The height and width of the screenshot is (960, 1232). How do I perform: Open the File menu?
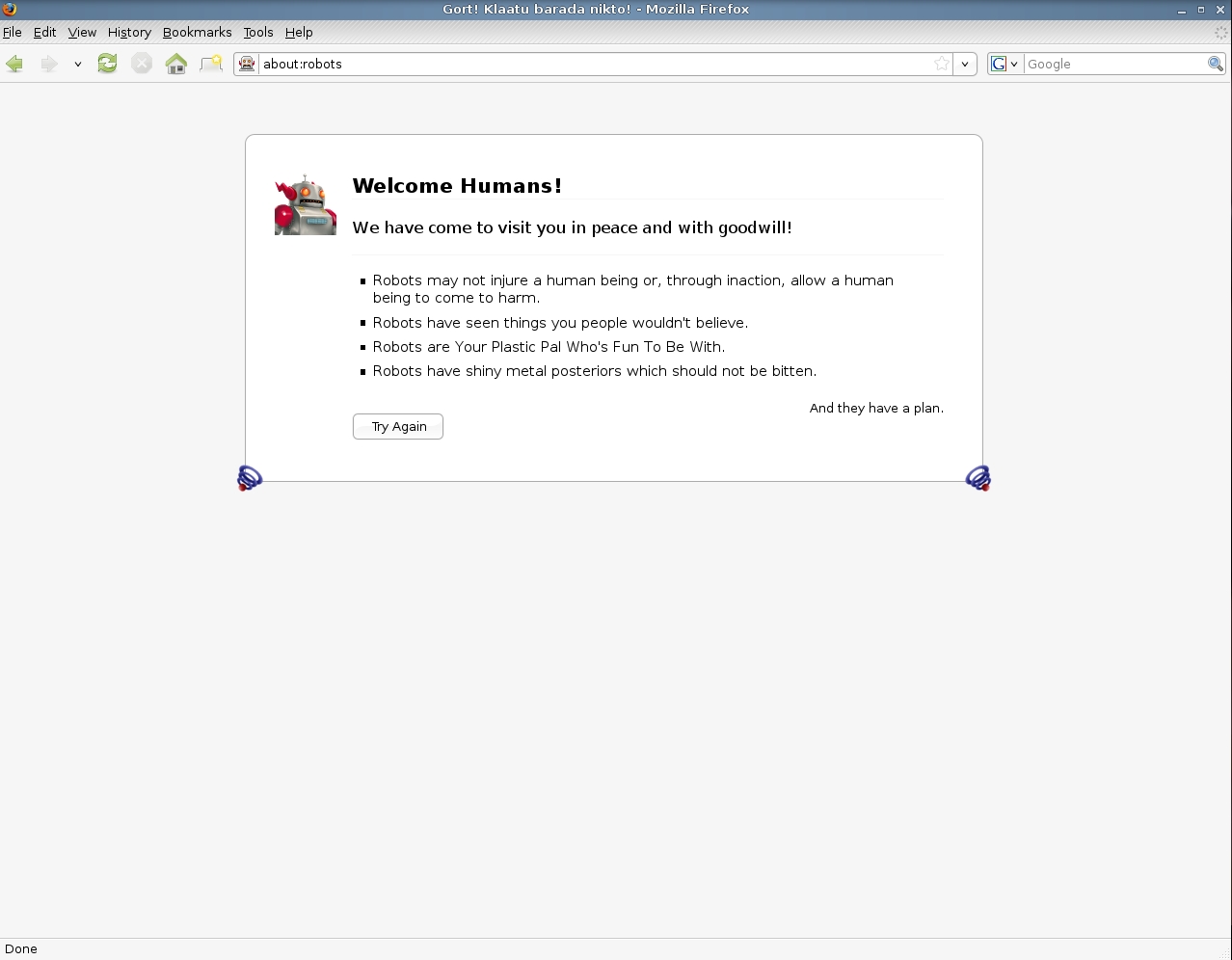[13, 32]
